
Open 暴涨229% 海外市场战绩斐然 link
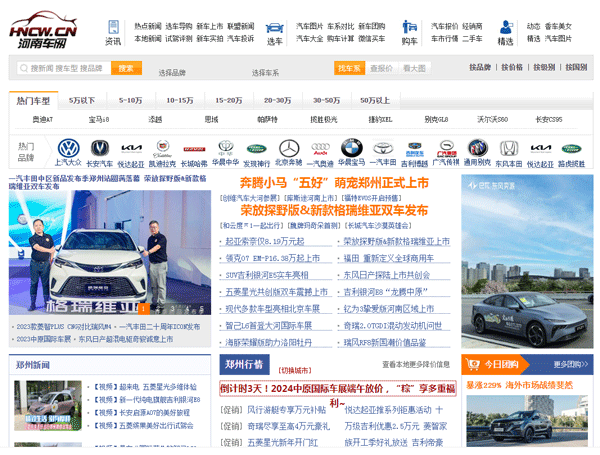click(519, 385)
